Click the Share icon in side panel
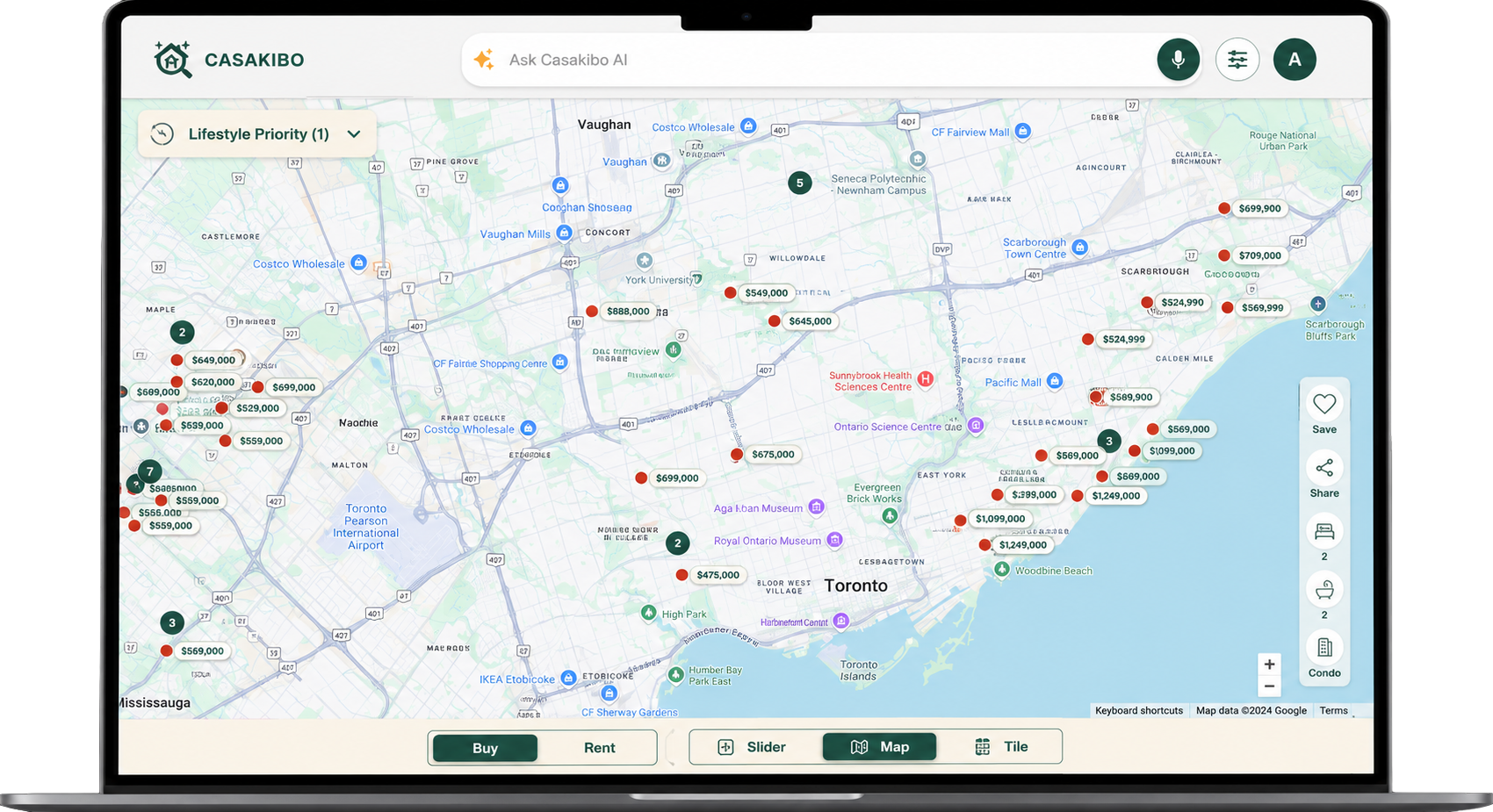 tap(1324, 468)
